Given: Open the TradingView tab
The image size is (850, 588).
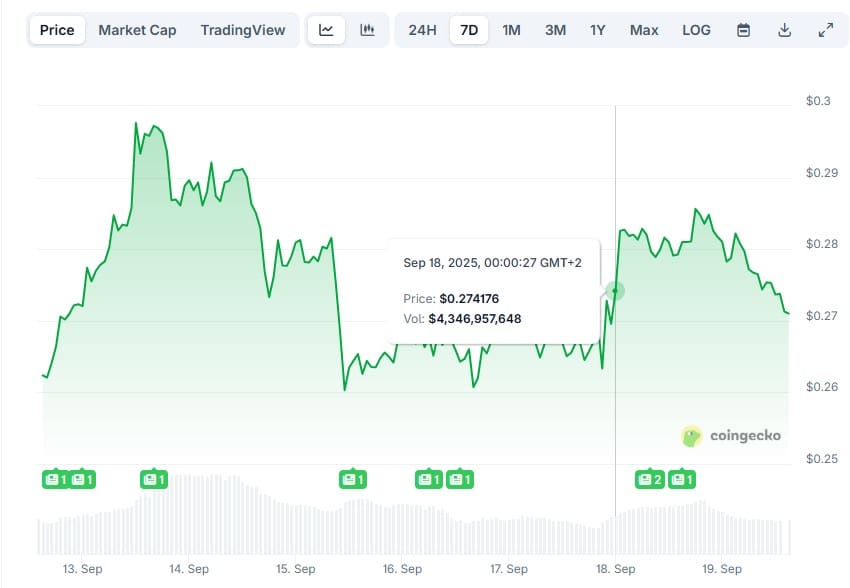Looking at the screenshot, I should pos(243,29).
